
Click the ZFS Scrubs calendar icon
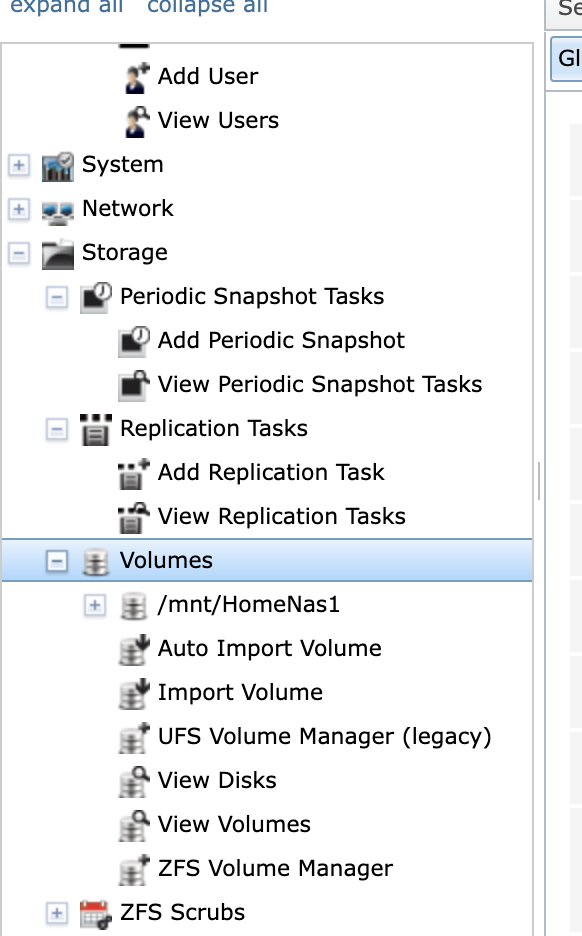point(96,914)
